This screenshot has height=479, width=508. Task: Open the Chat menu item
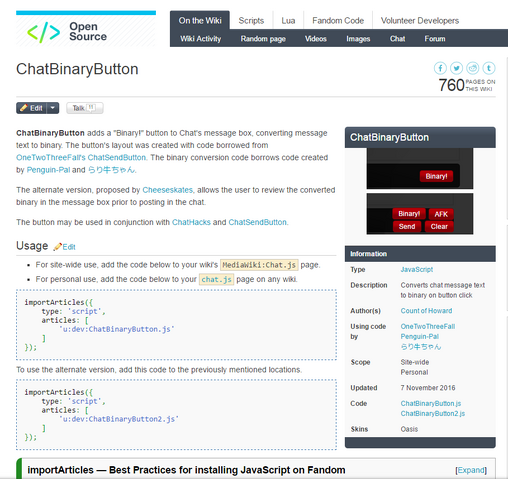click(397, 39)
